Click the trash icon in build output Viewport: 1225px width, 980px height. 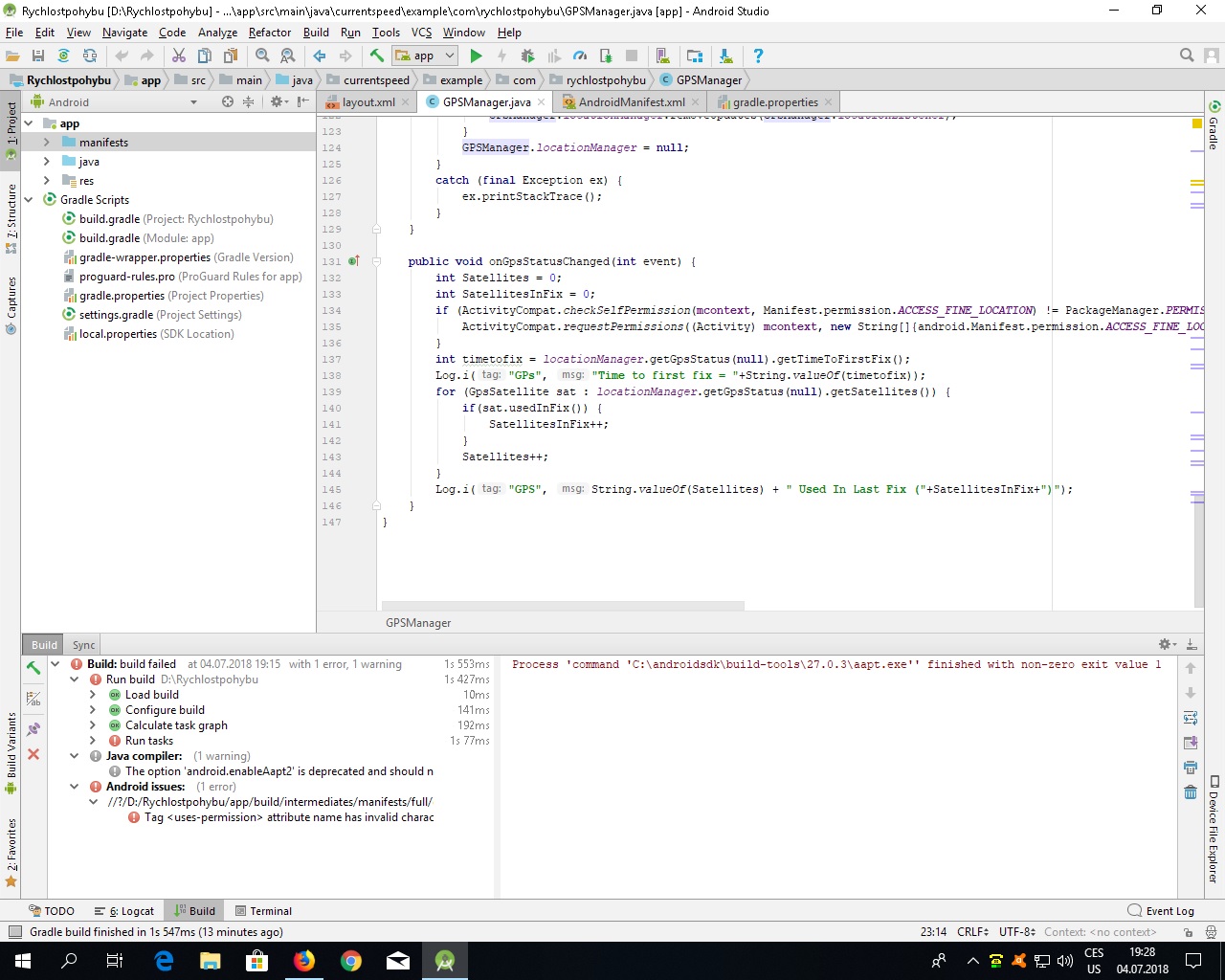1191,791
